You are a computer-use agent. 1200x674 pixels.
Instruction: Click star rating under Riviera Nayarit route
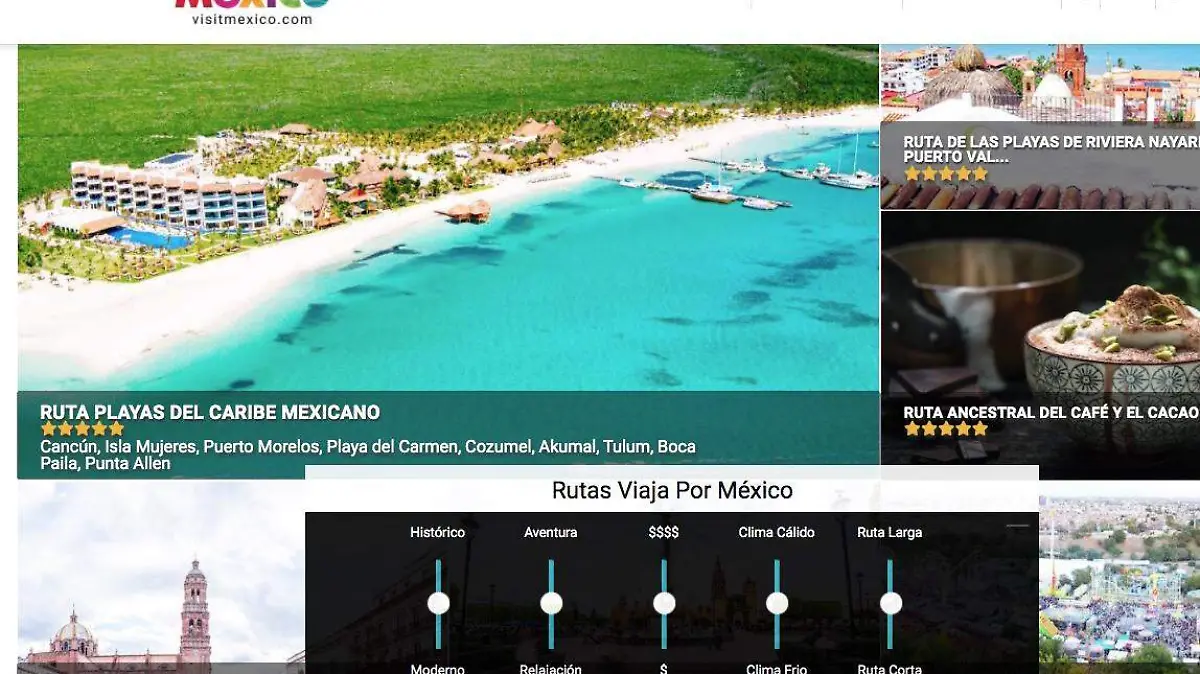click(945, 174)
